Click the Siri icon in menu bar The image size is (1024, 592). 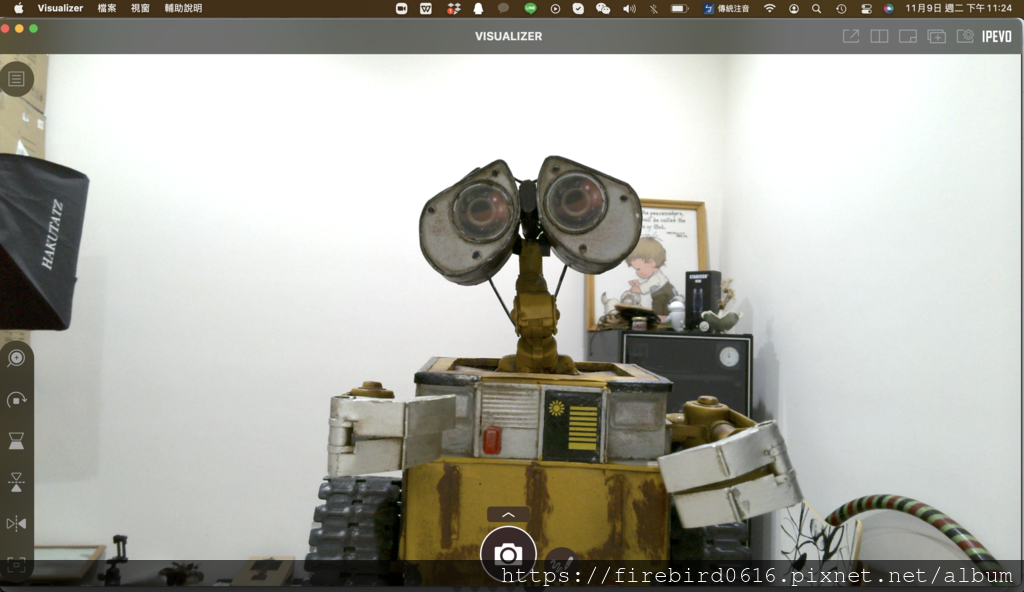[888, 8]
